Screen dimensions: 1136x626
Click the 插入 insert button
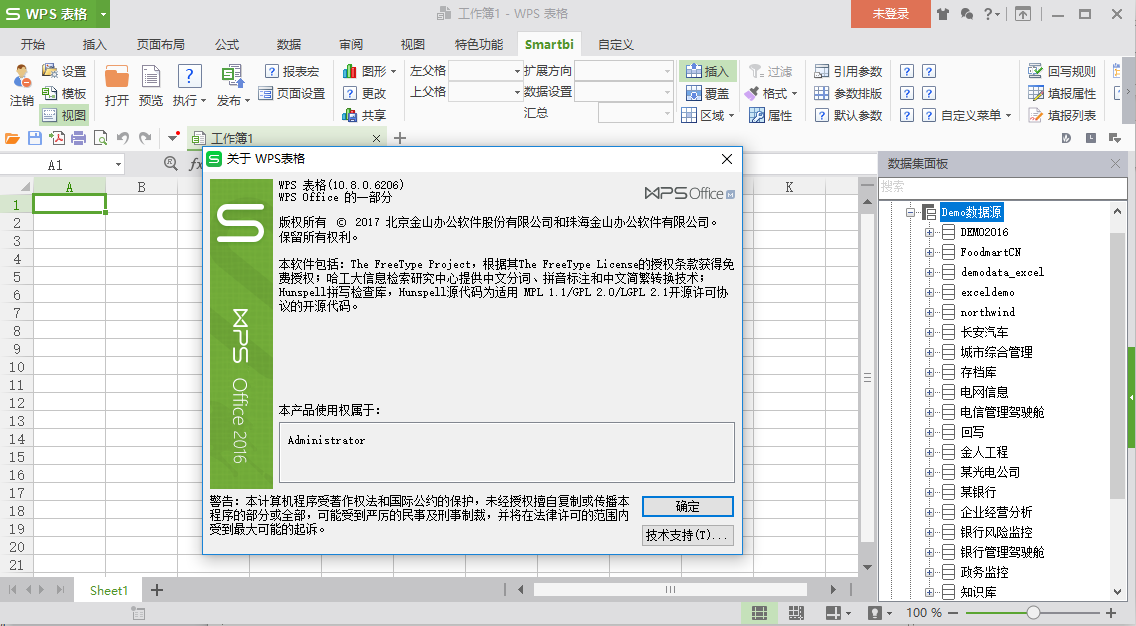707,71
